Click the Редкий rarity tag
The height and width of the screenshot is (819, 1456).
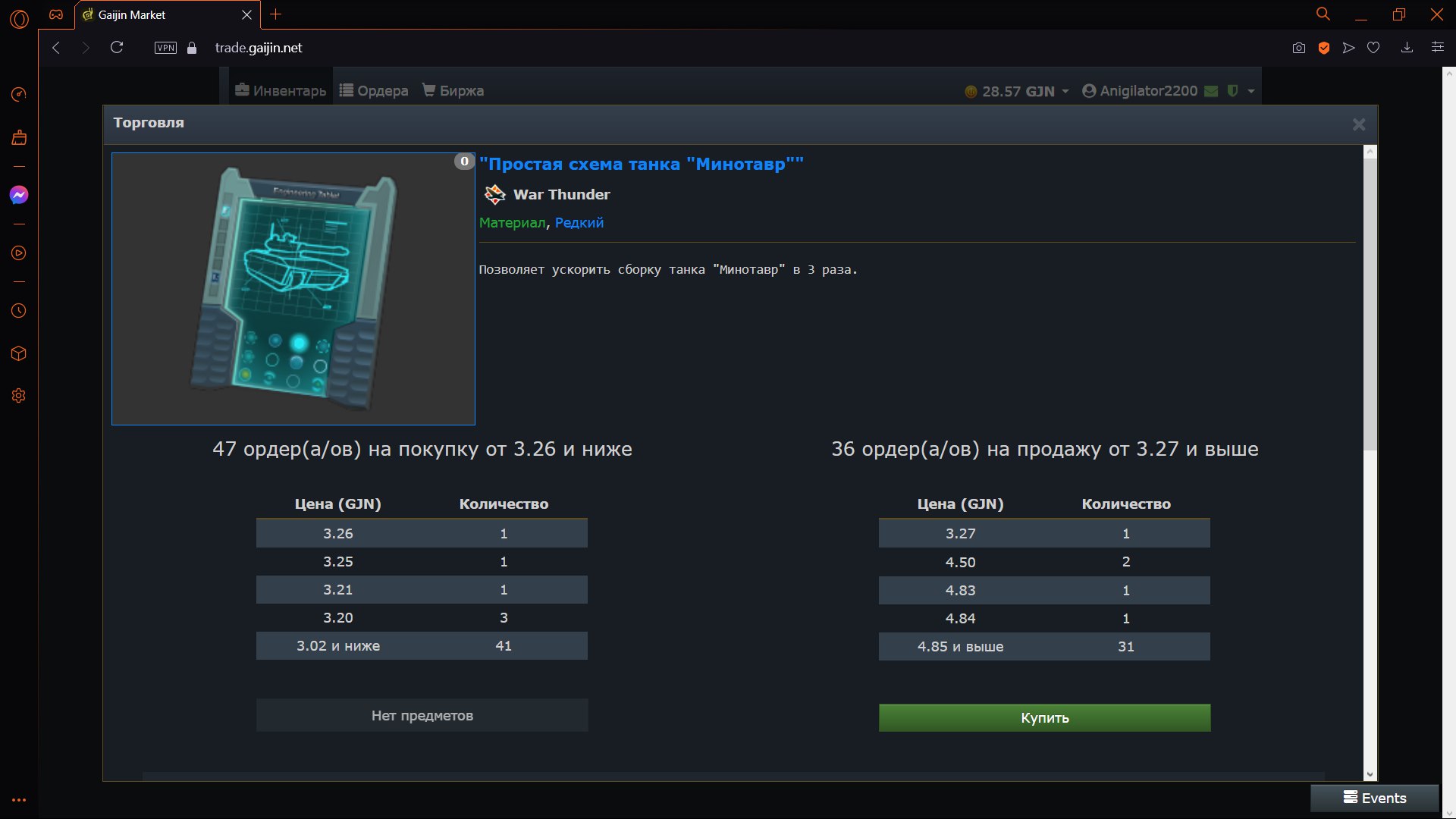(x=579, y=223)
